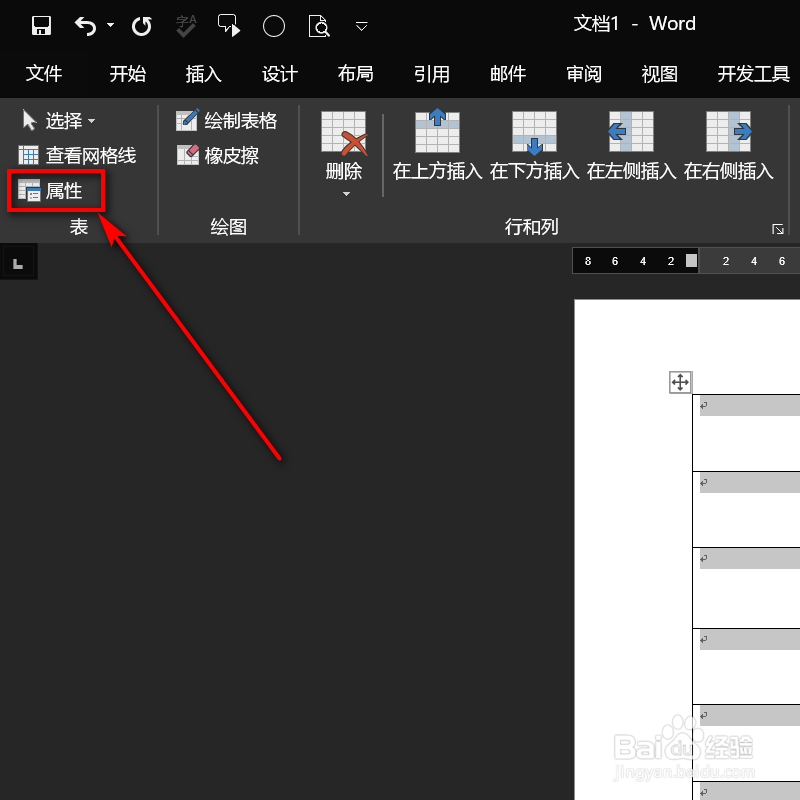
Task: Click the print preview magnifier icon
Action: coord(319,26)
